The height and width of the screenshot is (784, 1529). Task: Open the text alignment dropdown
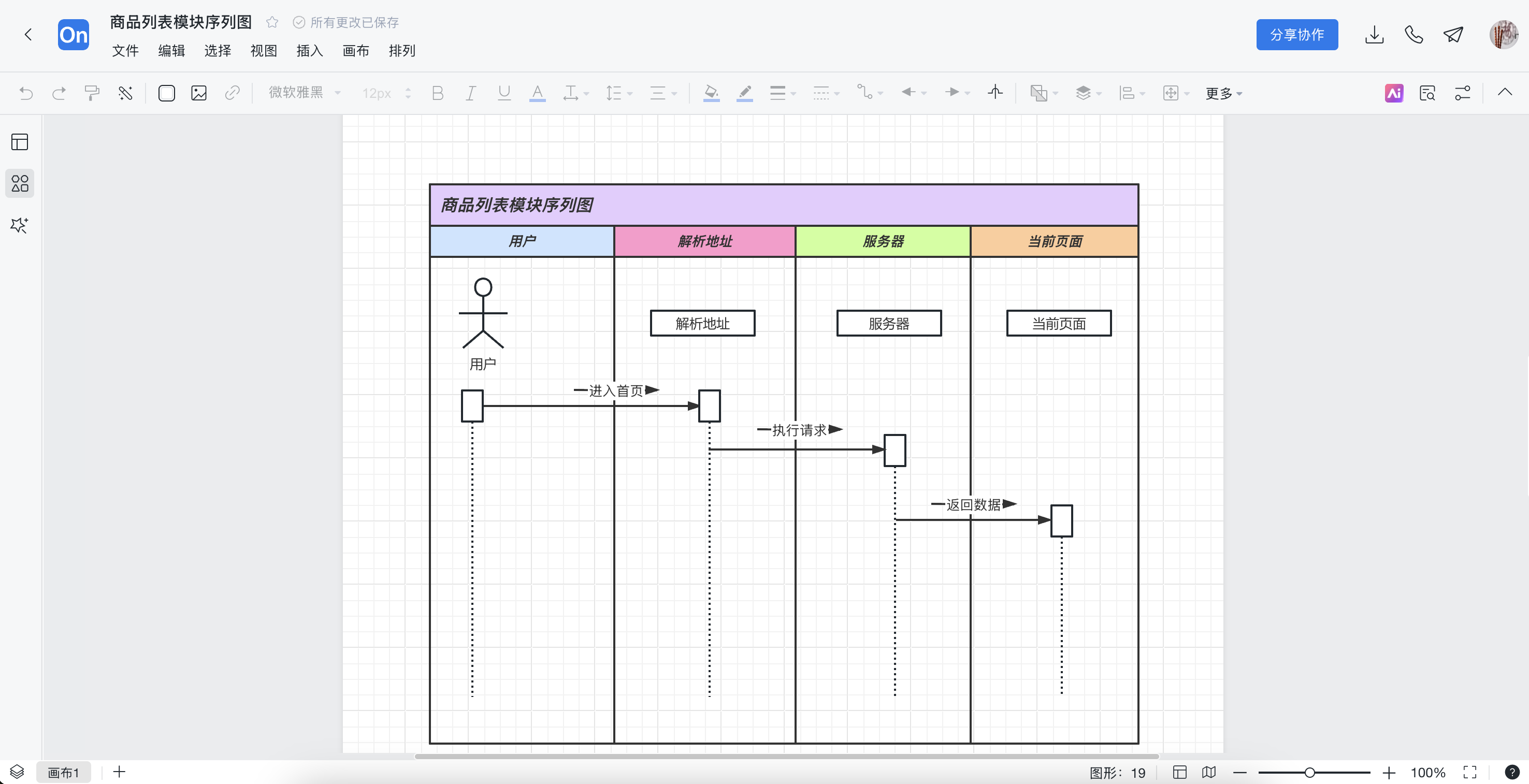(663, 93)
